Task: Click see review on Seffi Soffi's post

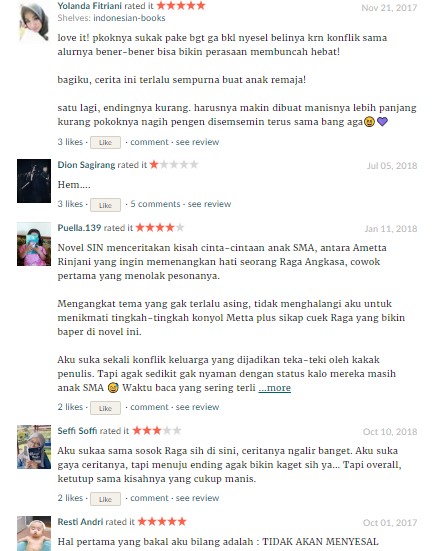Action: (x=197, y=498)
